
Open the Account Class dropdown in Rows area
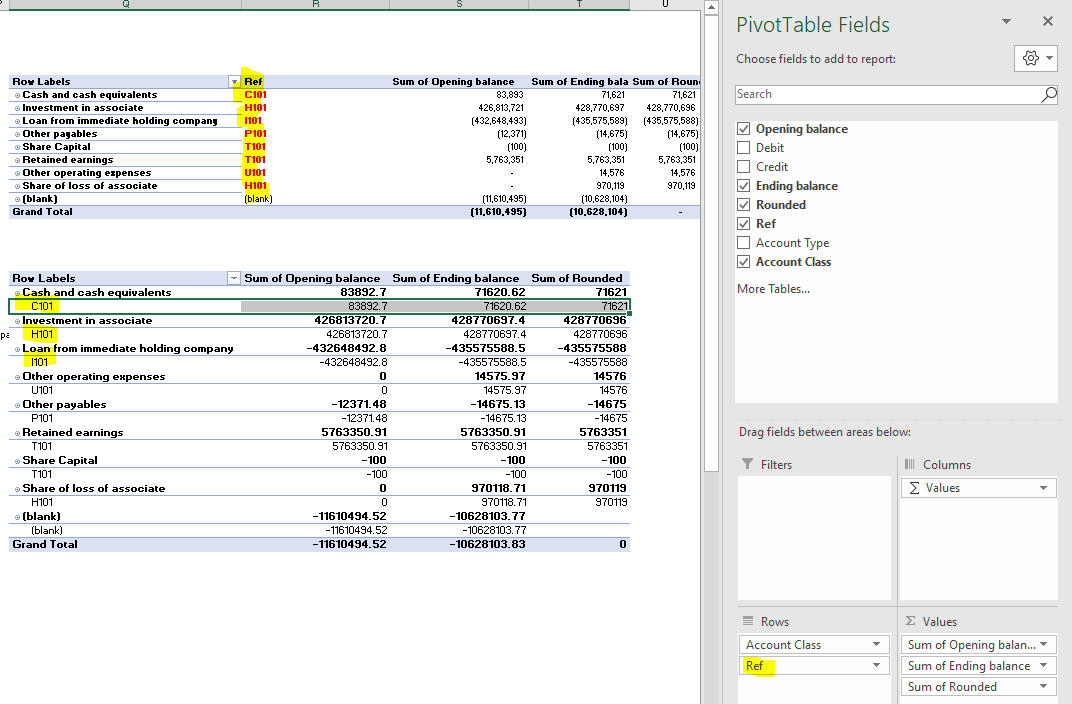click(x=879, y=644)
